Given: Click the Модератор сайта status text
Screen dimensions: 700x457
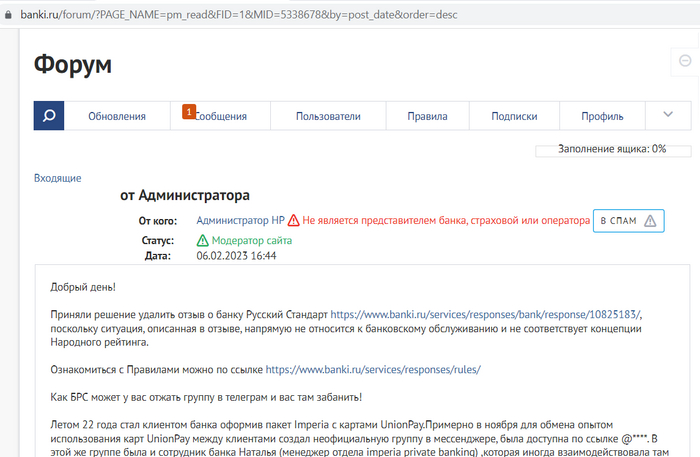Looking at the screenshot, I should click(252, 241).
